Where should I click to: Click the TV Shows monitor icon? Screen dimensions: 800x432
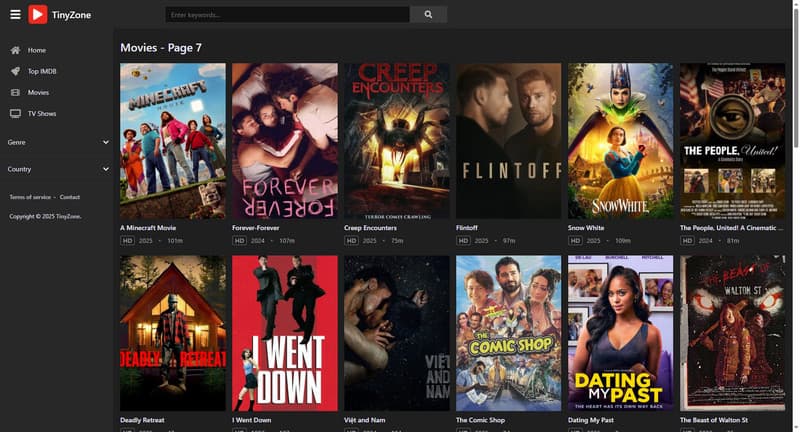pos(15,114)
